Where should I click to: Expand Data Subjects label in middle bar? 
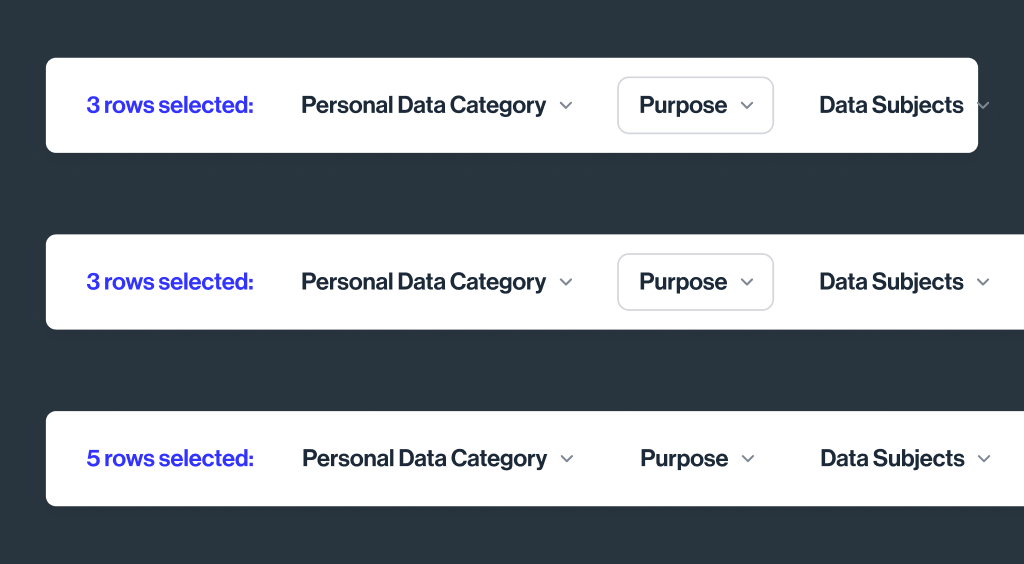pos(891,282)
